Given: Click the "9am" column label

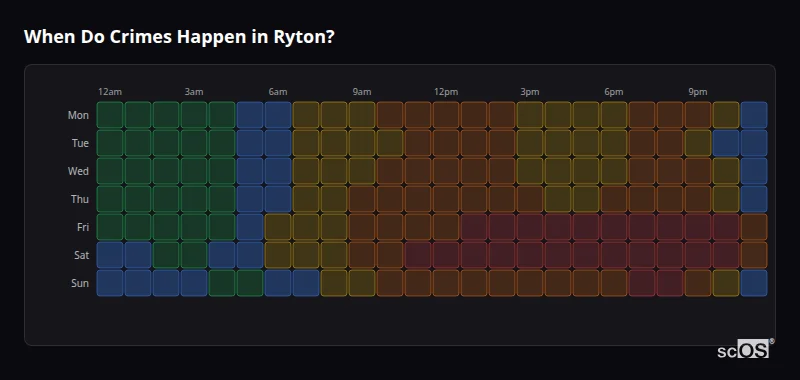Looking at the screenshot, I should (x=362, y=92).
